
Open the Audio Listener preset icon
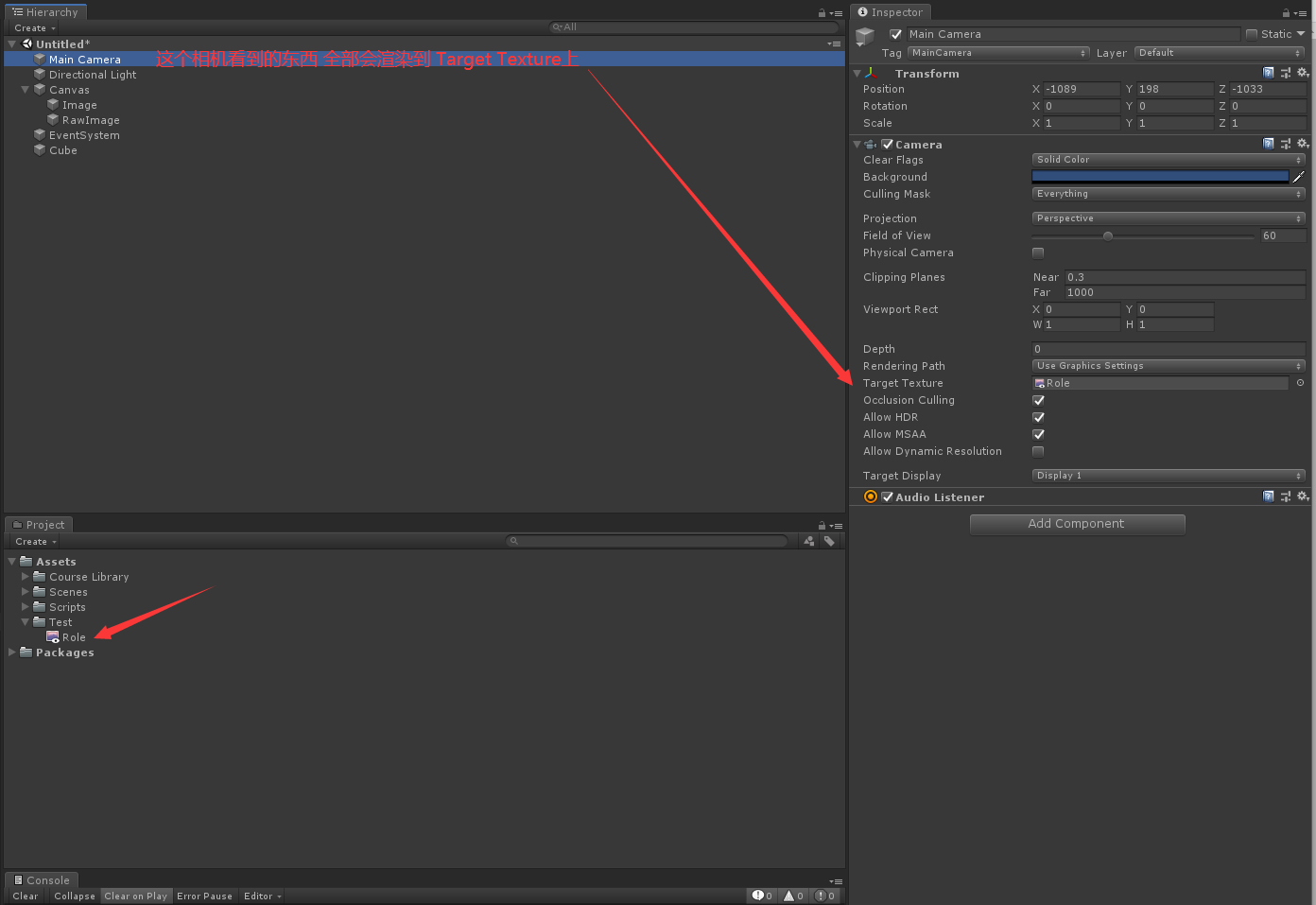[x=1286, y=496]
